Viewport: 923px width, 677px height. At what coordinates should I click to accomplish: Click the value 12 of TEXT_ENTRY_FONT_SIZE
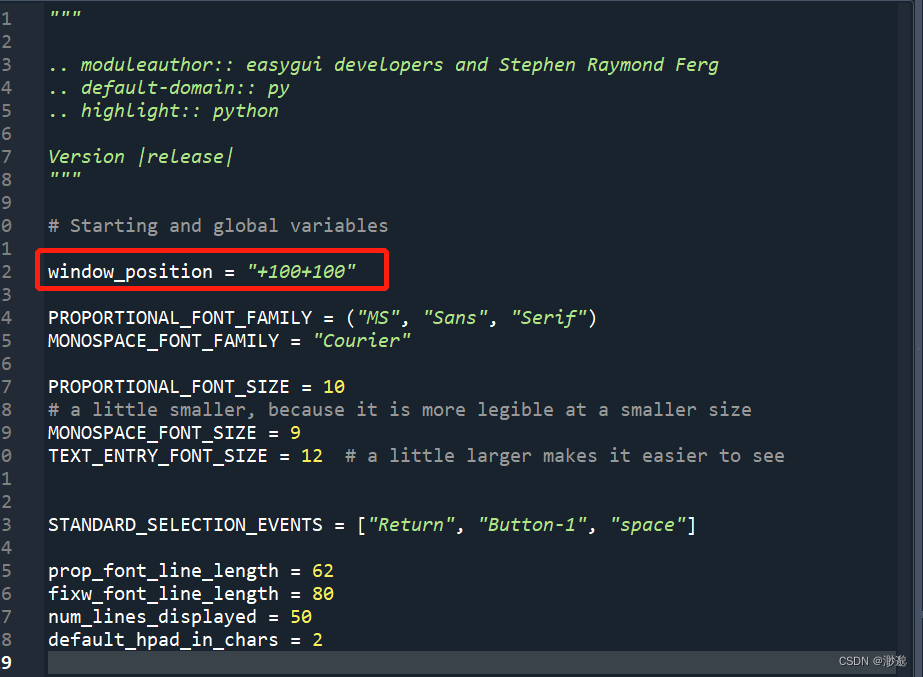pyautogui.click(x=312, y=456)
